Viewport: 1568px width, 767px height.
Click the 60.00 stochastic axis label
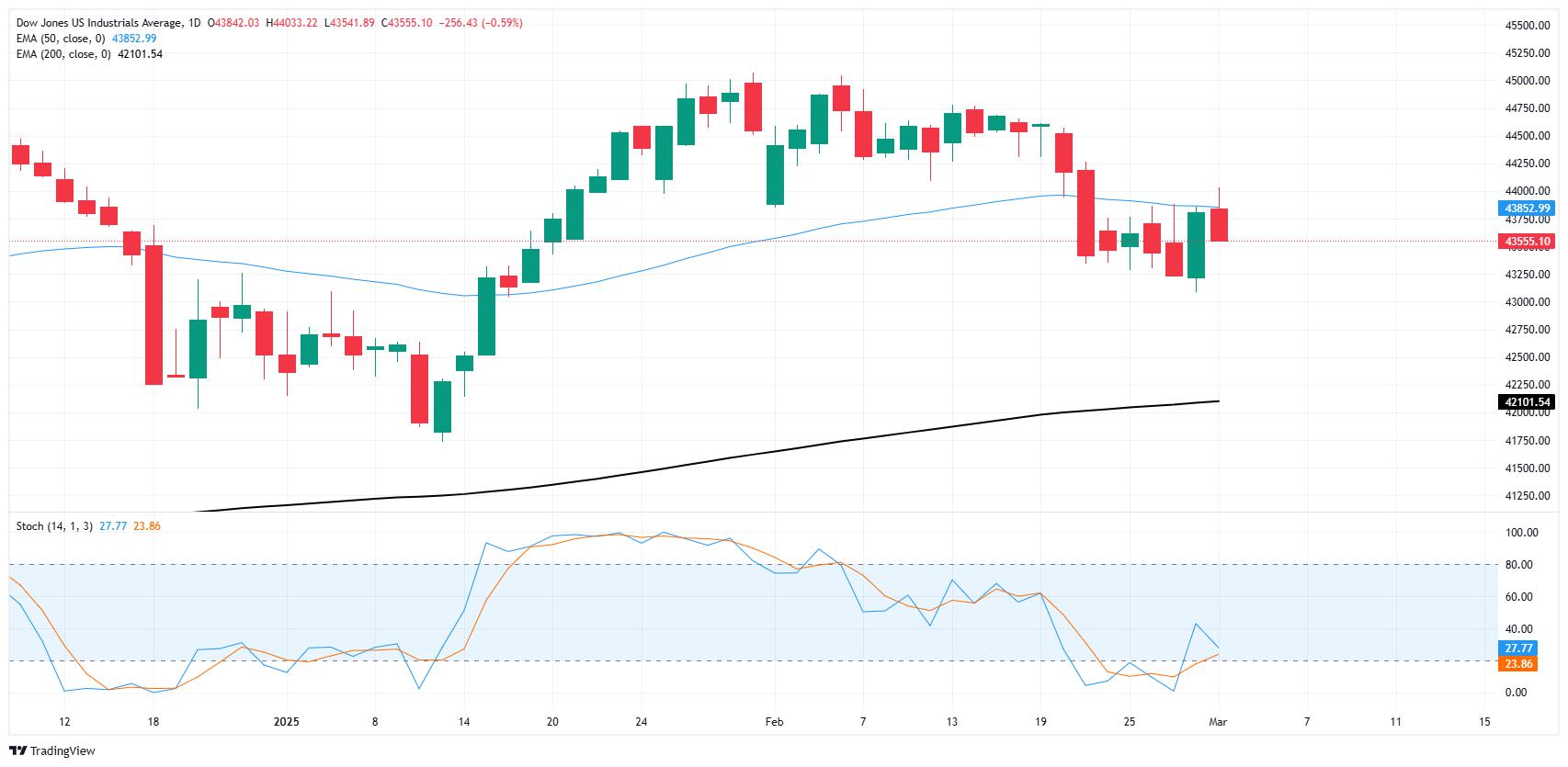tap(1519, 597)
